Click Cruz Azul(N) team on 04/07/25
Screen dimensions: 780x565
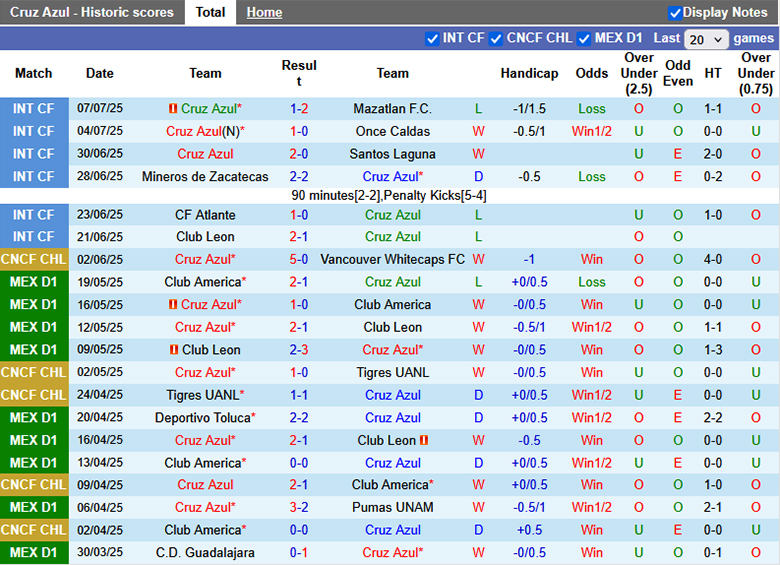[x=205, y=131]
